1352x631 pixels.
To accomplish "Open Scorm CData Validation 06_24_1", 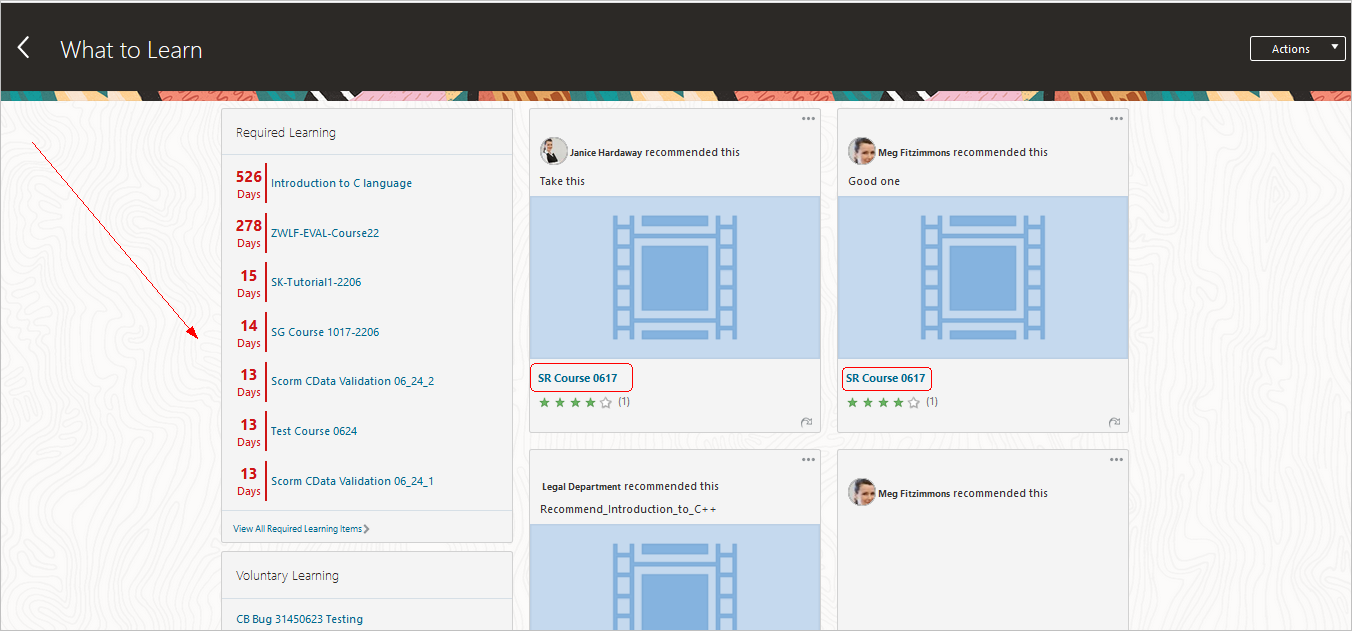I will pos(352,481).
